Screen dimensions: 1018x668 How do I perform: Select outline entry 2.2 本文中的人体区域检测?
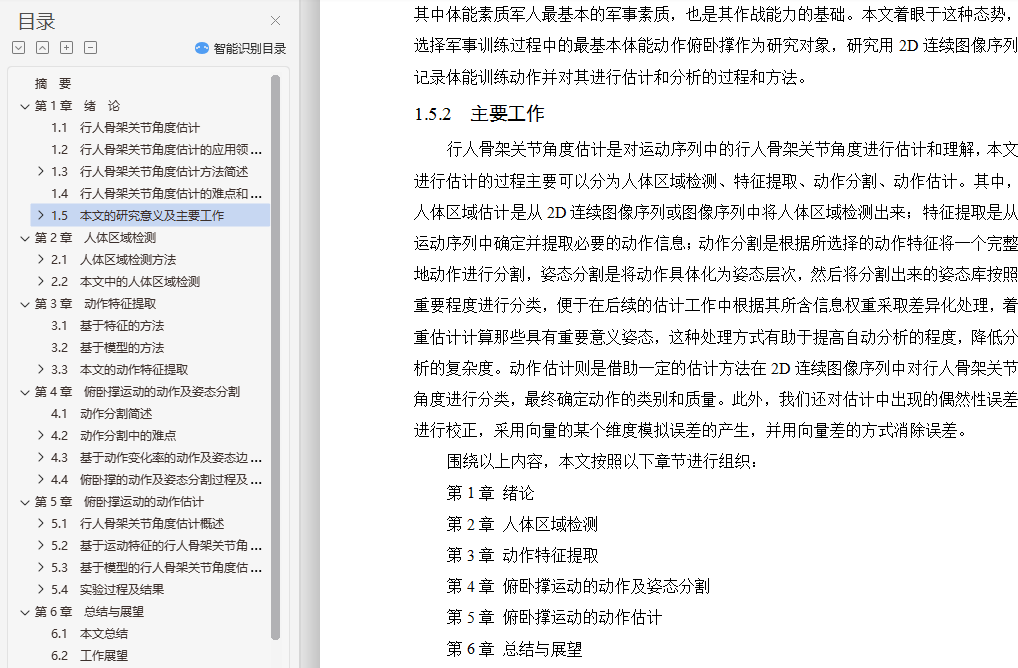tap(125, 282)
